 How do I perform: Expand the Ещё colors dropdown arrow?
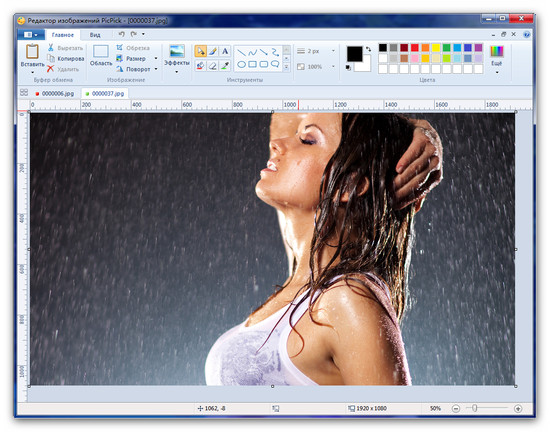pos(497,72)
